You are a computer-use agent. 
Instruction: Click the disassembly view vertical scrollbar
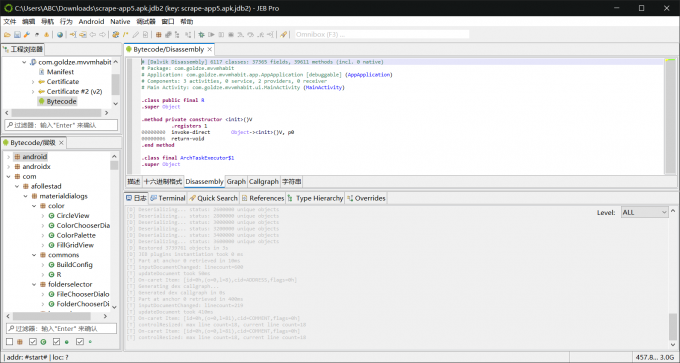[670, 116]
